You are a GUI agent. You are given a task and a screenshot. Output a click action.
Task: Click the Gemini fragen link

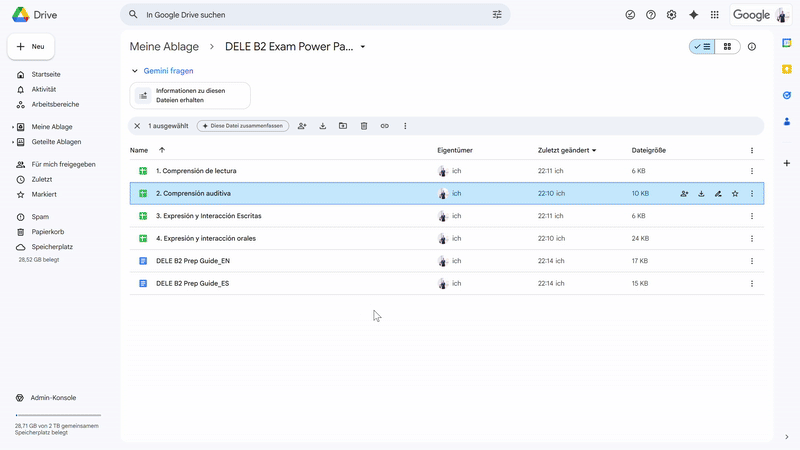[168, 71]
